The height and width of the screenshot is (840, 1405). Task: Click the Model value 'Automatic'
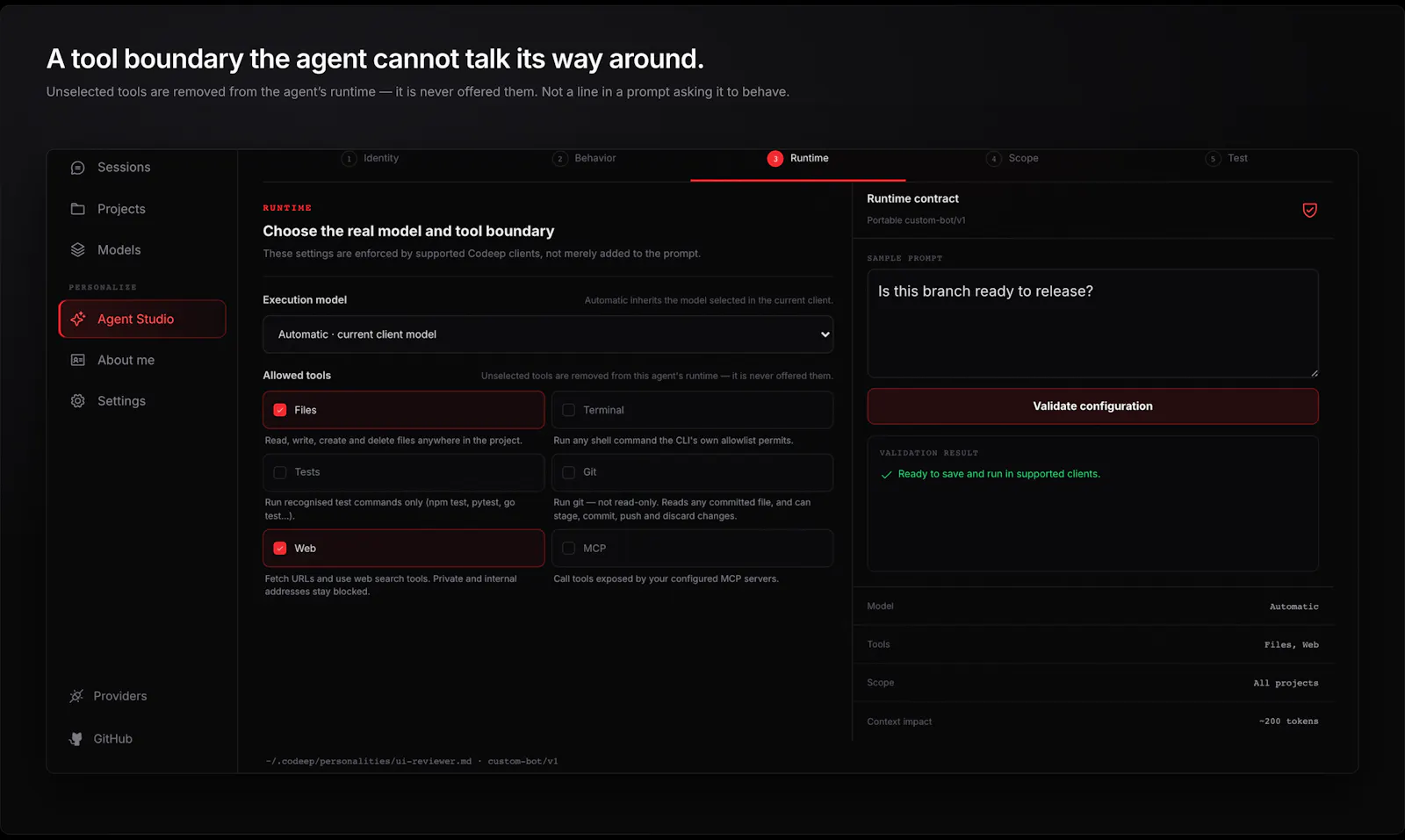tap(1293, 607)
